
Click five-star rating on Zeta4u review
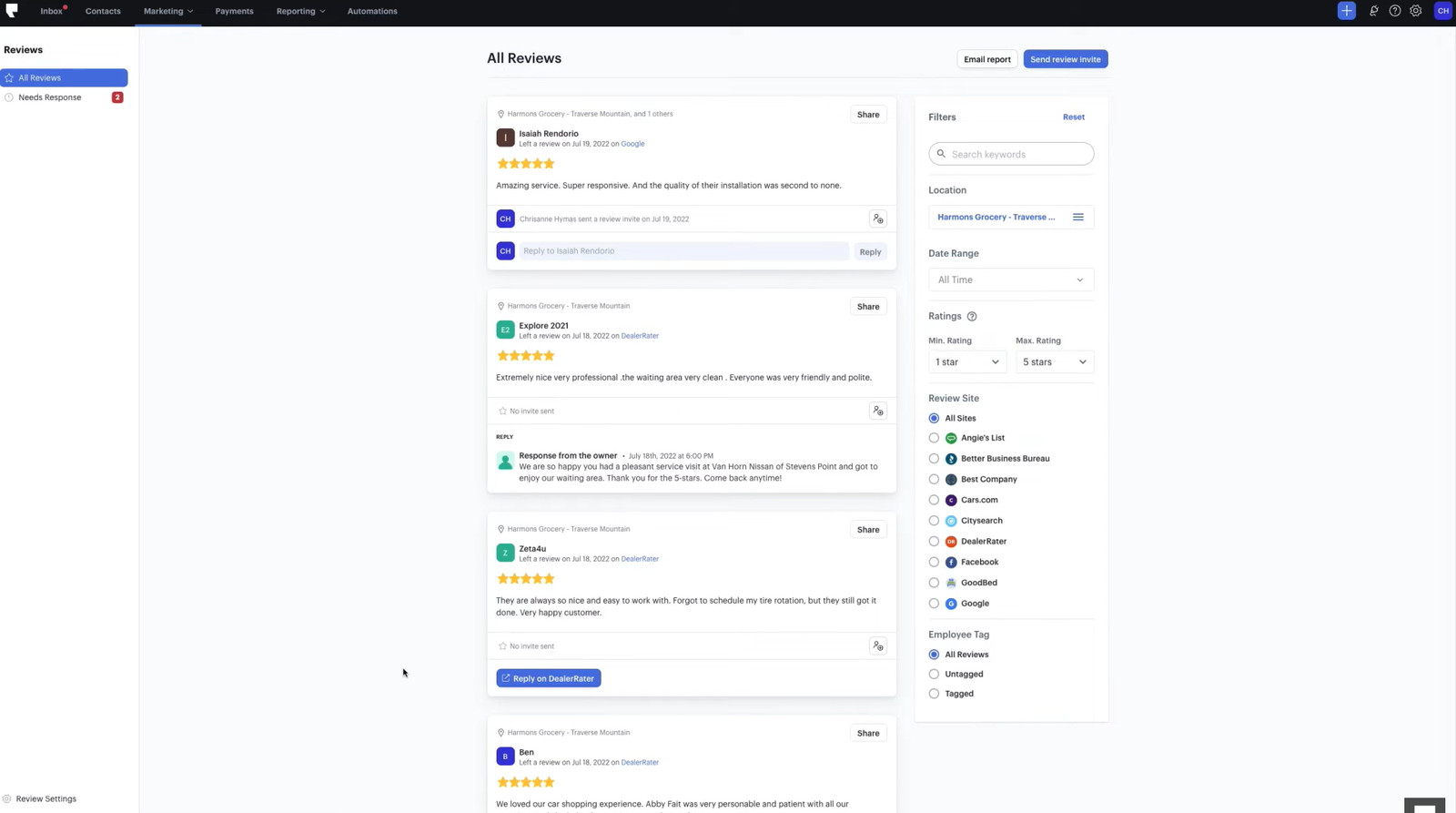[526, 579]
